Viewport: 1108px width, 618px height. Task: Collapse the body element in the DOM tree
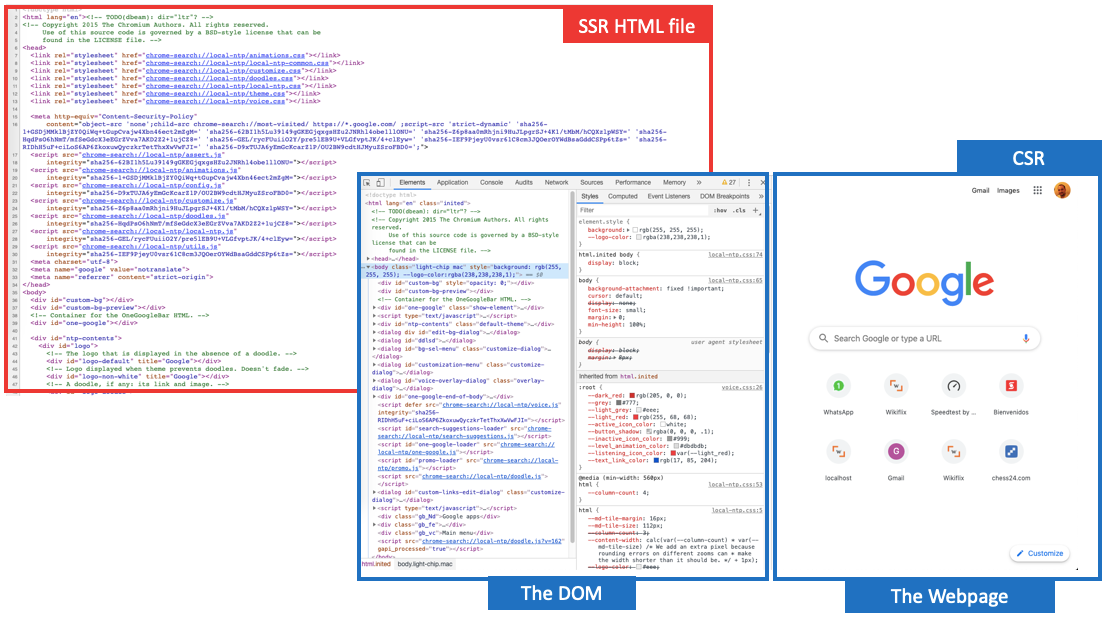369,266
